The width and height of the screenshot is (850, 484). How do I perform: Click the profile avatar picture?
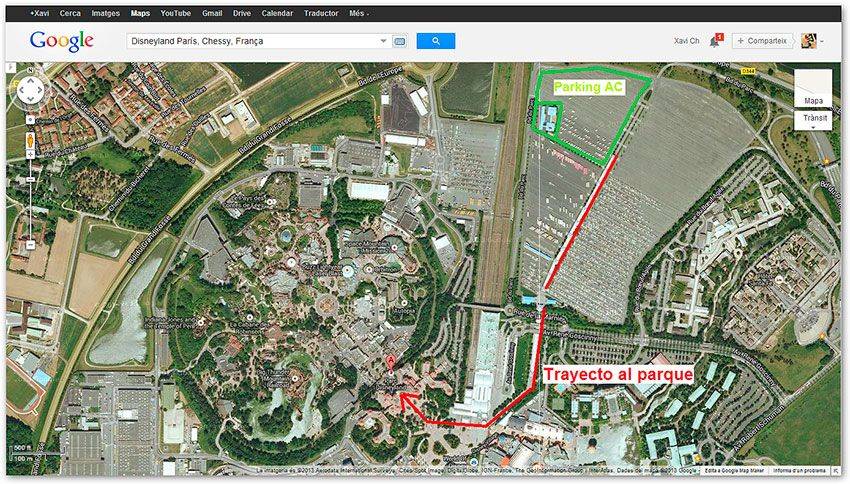(808, 41)
